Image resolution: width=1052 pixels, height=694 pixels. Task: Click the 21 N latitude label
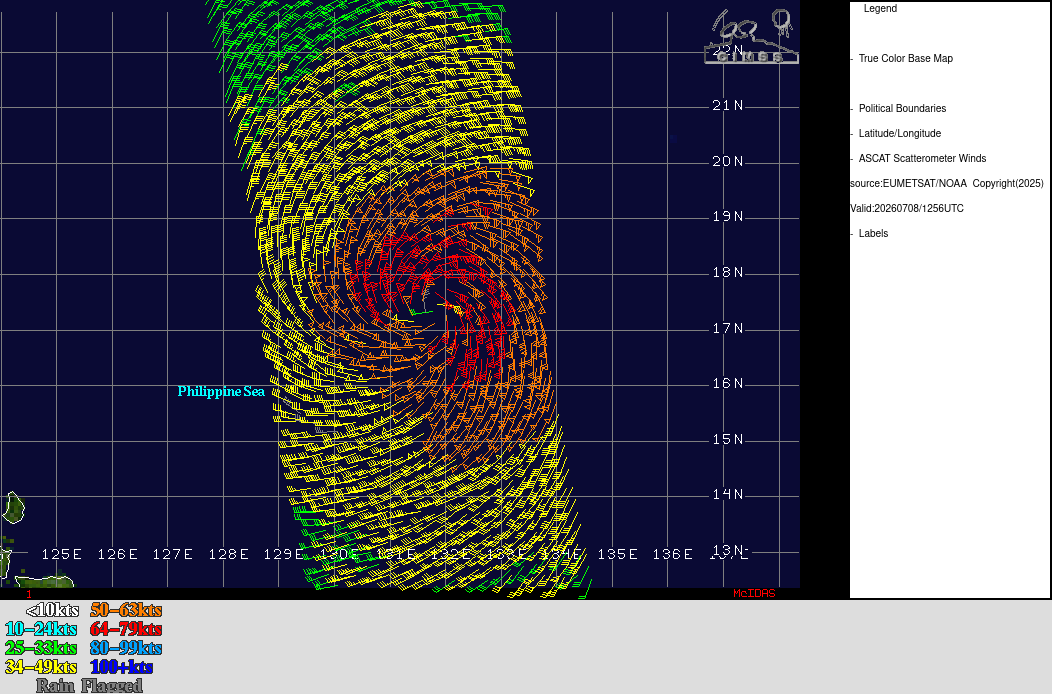[x=728, y=105]
